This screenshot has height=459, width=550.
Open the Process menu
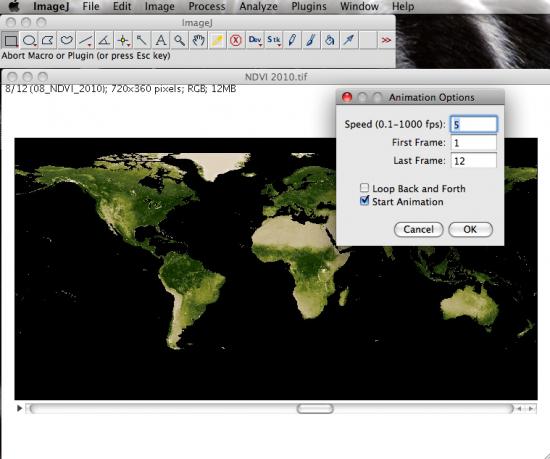pos(207,6)
